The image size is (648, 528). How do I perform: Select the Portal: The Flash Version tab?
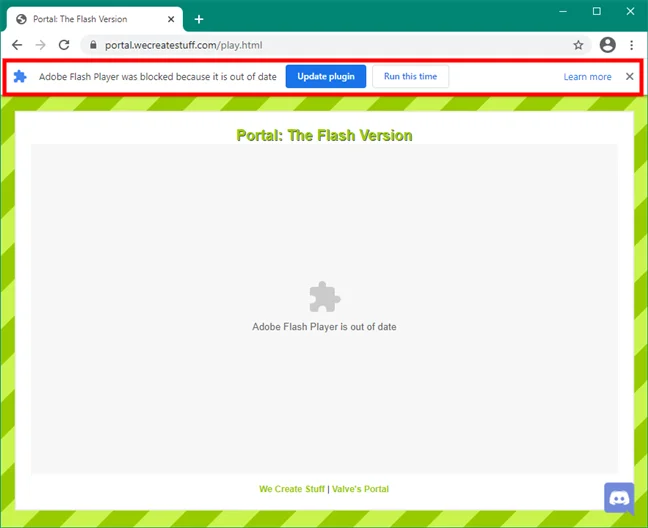pos(95,19)
